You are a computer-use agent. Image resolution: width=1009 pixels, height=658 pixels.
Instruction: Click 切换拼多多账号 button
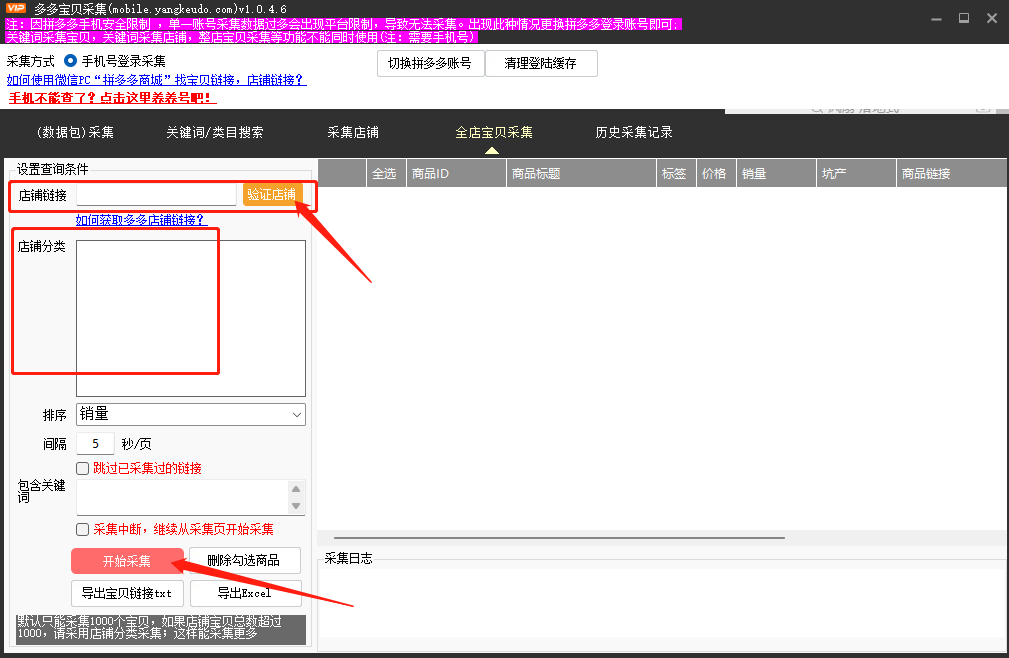430,63
